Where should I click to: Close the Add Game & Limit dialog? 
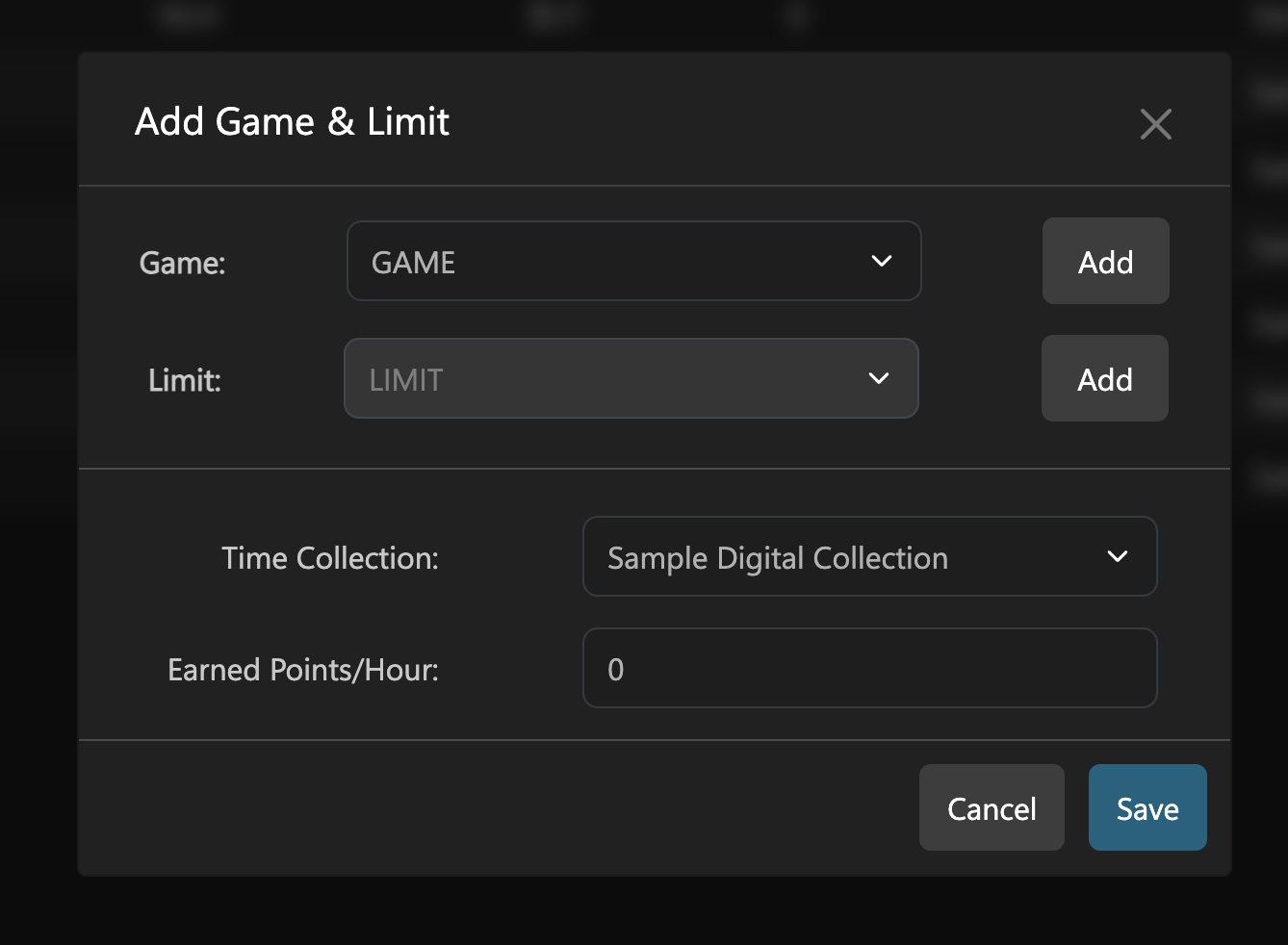click(1155, 124)
